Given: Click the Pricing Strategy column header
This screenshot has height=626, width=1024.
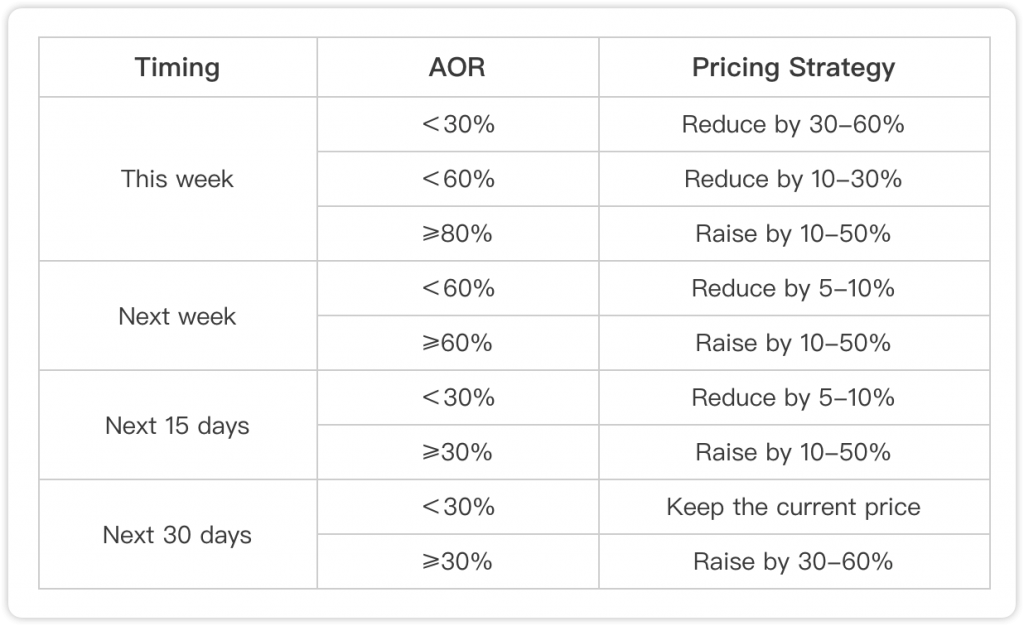Looking at the screenshot, I should [794, 67].
